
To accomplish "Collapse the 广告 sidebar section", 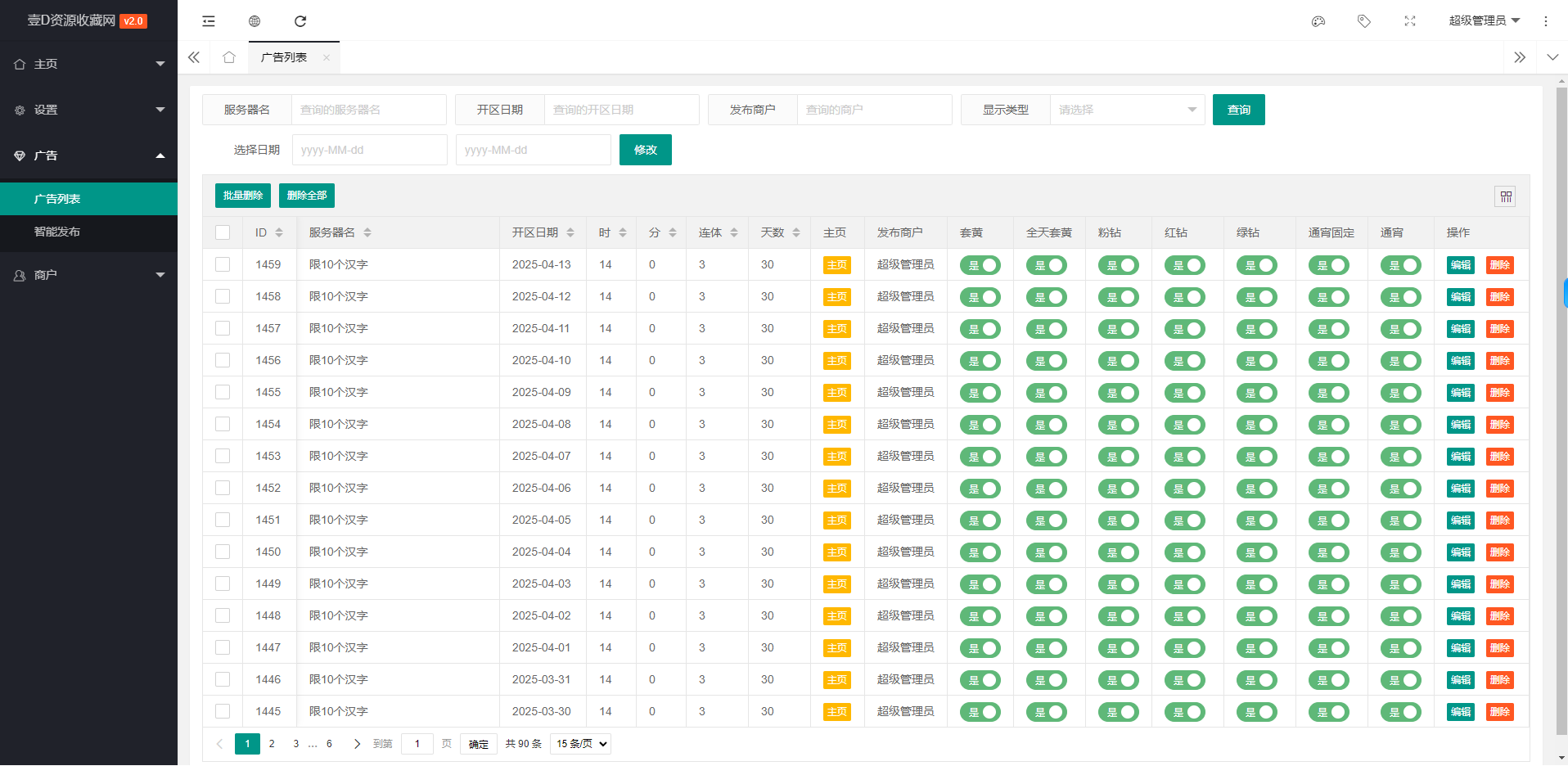I will (88, 155).
